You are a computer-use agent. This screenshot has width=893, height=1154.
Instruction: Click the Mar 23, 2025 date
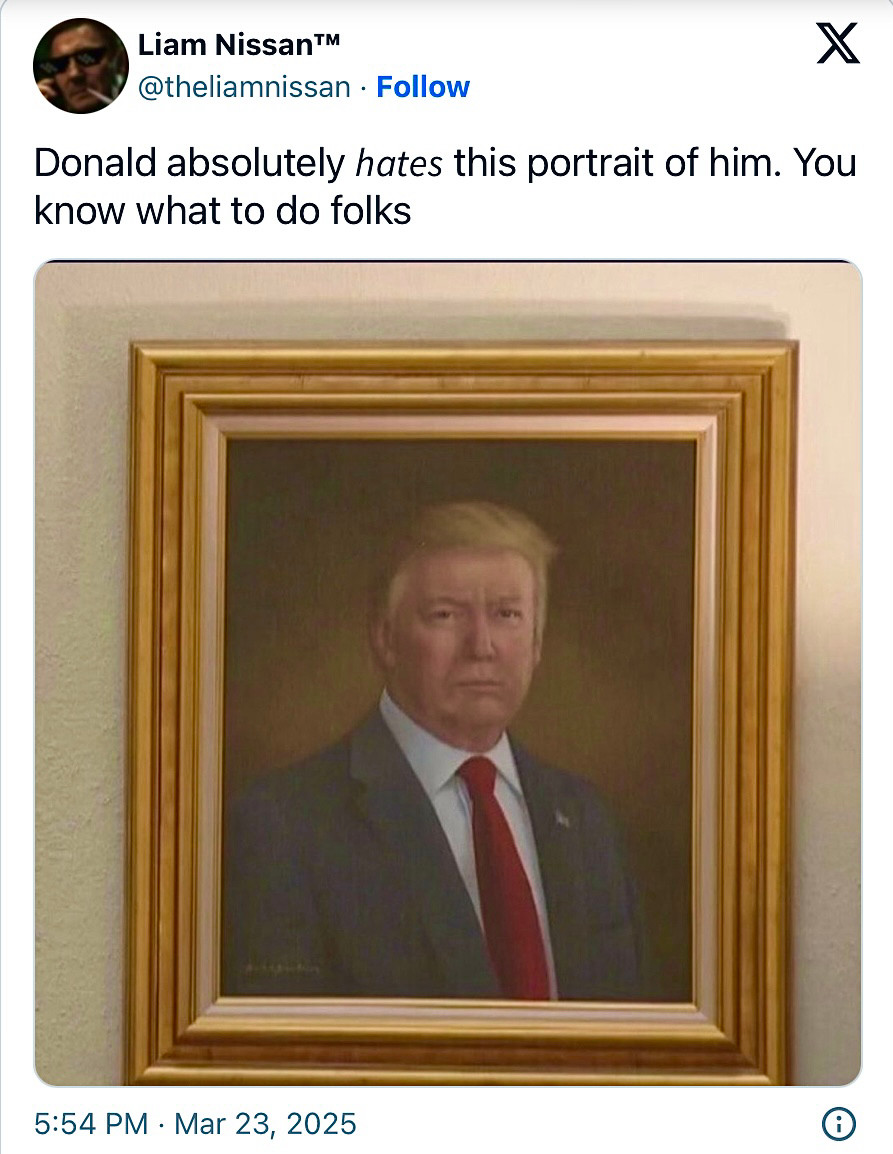point(265,1124)
